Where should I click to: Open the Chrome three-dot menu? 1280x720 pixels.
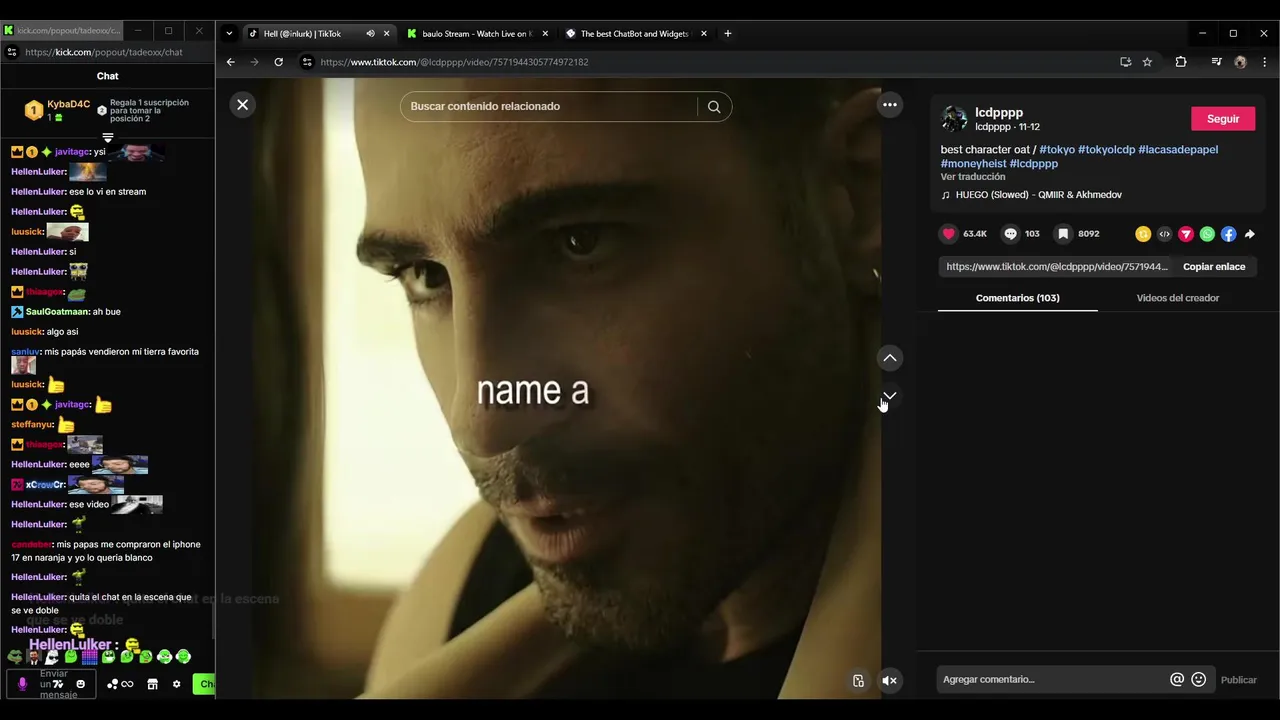click(1264, 62)
